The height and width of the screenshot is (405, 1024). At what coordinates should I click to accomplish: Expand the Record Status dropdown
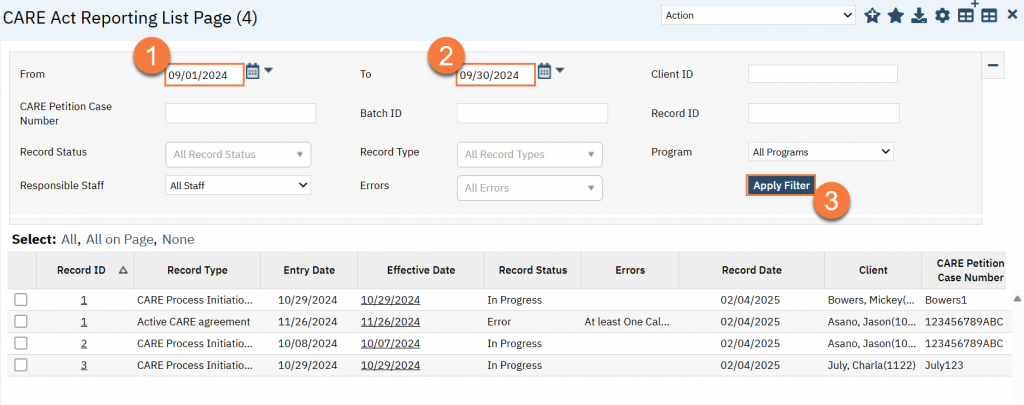(238, 154)
